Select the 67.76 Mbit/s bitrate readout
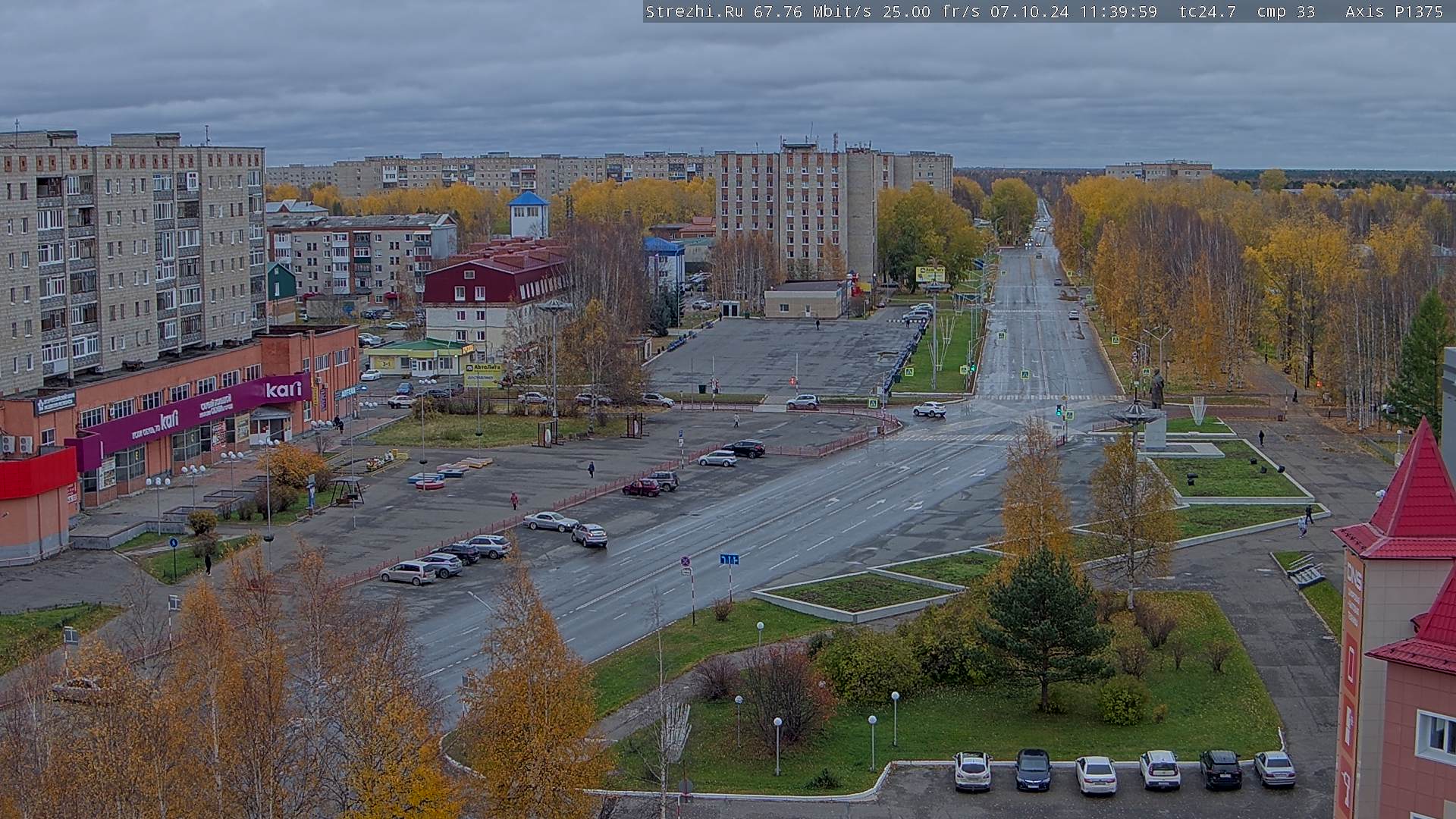This screenshot has height=819, width=1456. (x=814, y=11)
